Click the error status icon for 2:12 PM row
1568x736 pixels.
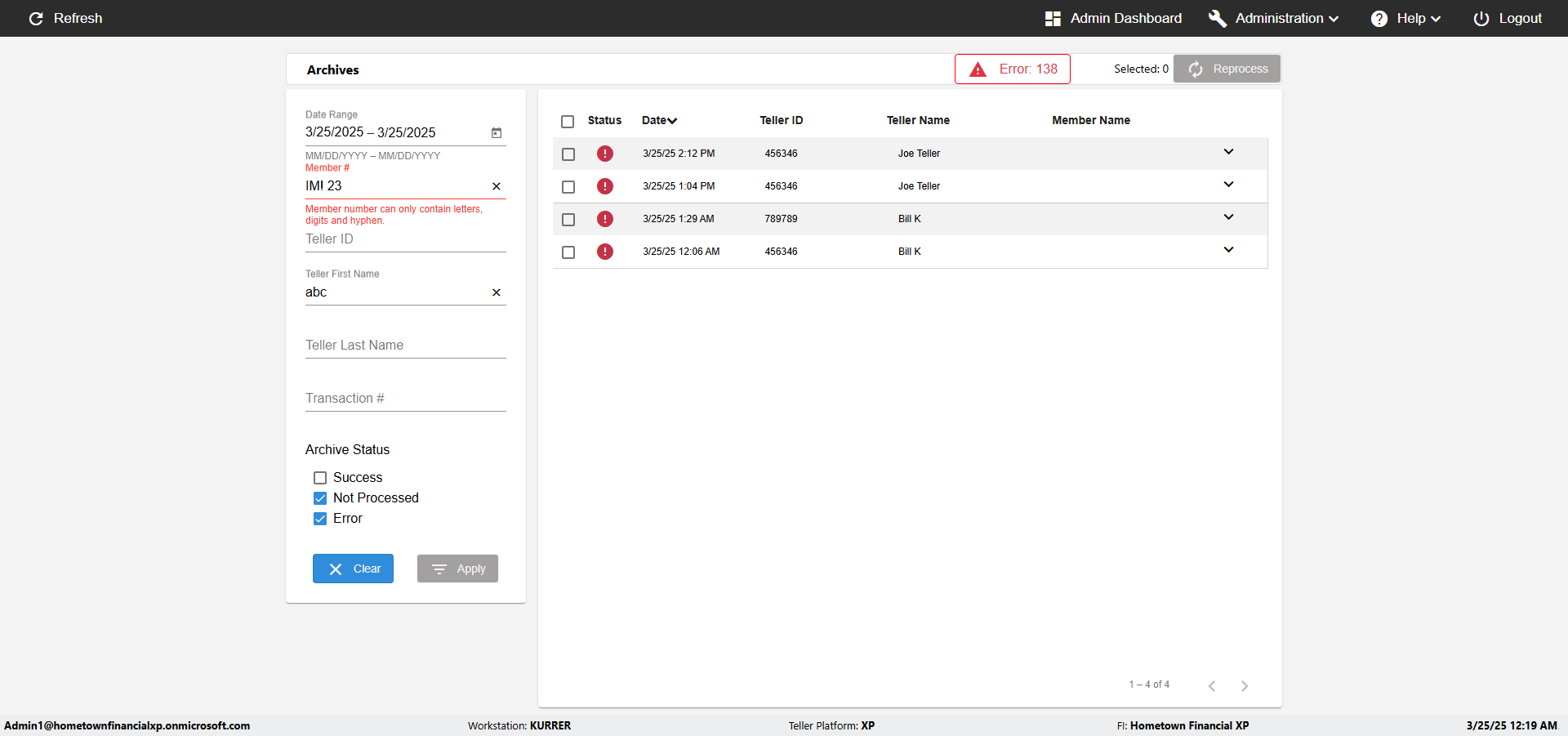604,154
